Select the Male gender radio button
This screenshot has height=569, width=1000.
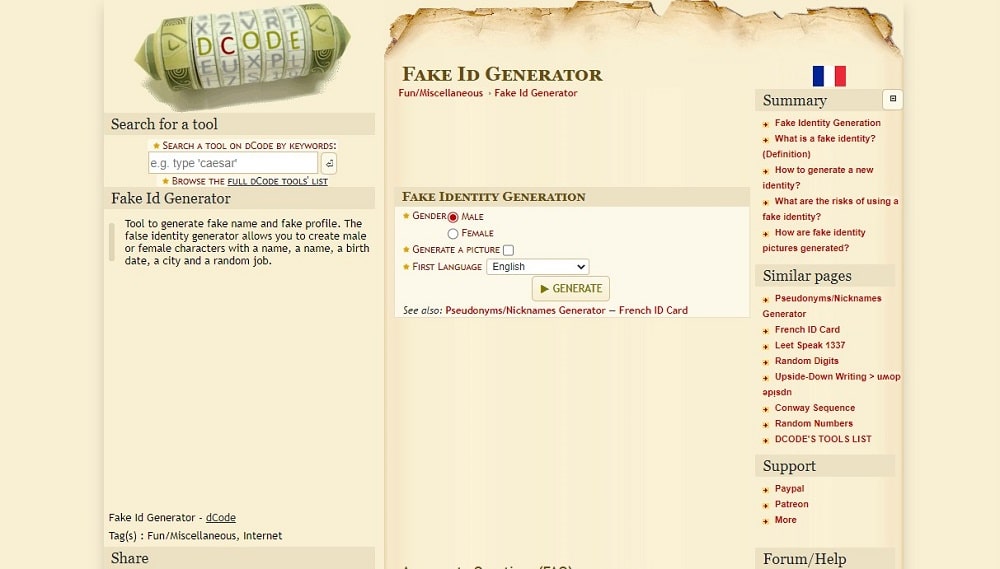[453, 217]
